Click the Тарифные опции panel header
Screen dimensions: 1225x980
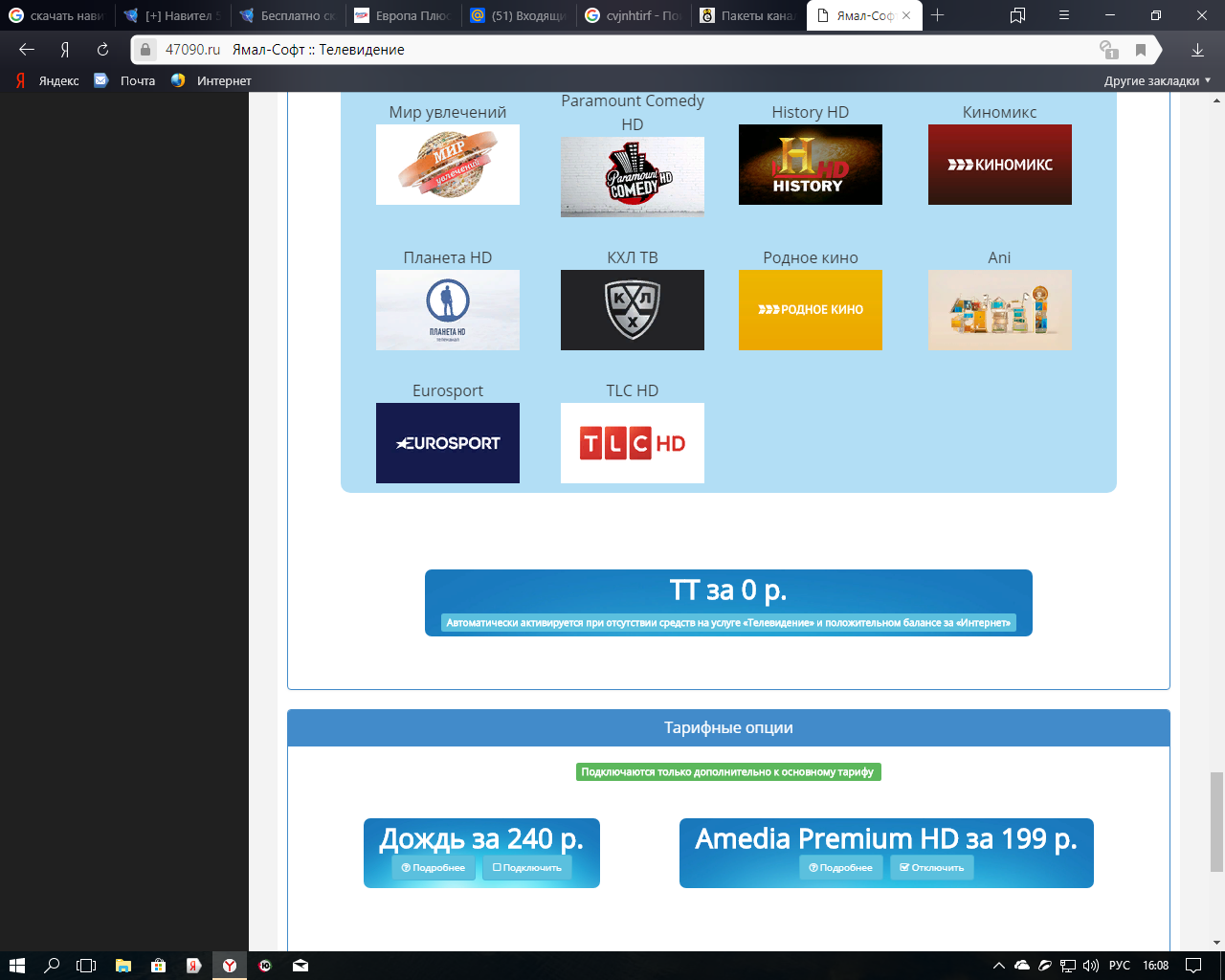[728, 727]
